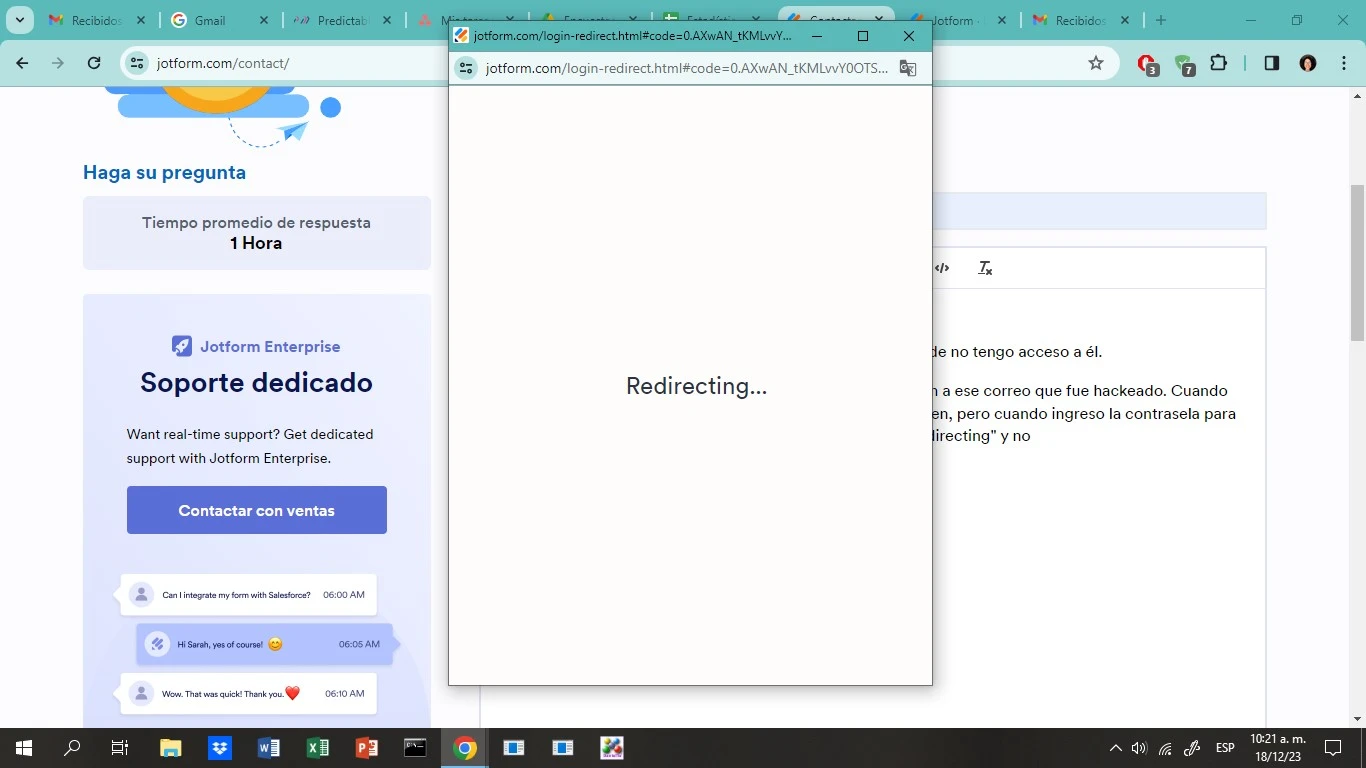
Task: Select the clear formatting Tx icon
Action: pyautogui.click(x=984, y=268)
